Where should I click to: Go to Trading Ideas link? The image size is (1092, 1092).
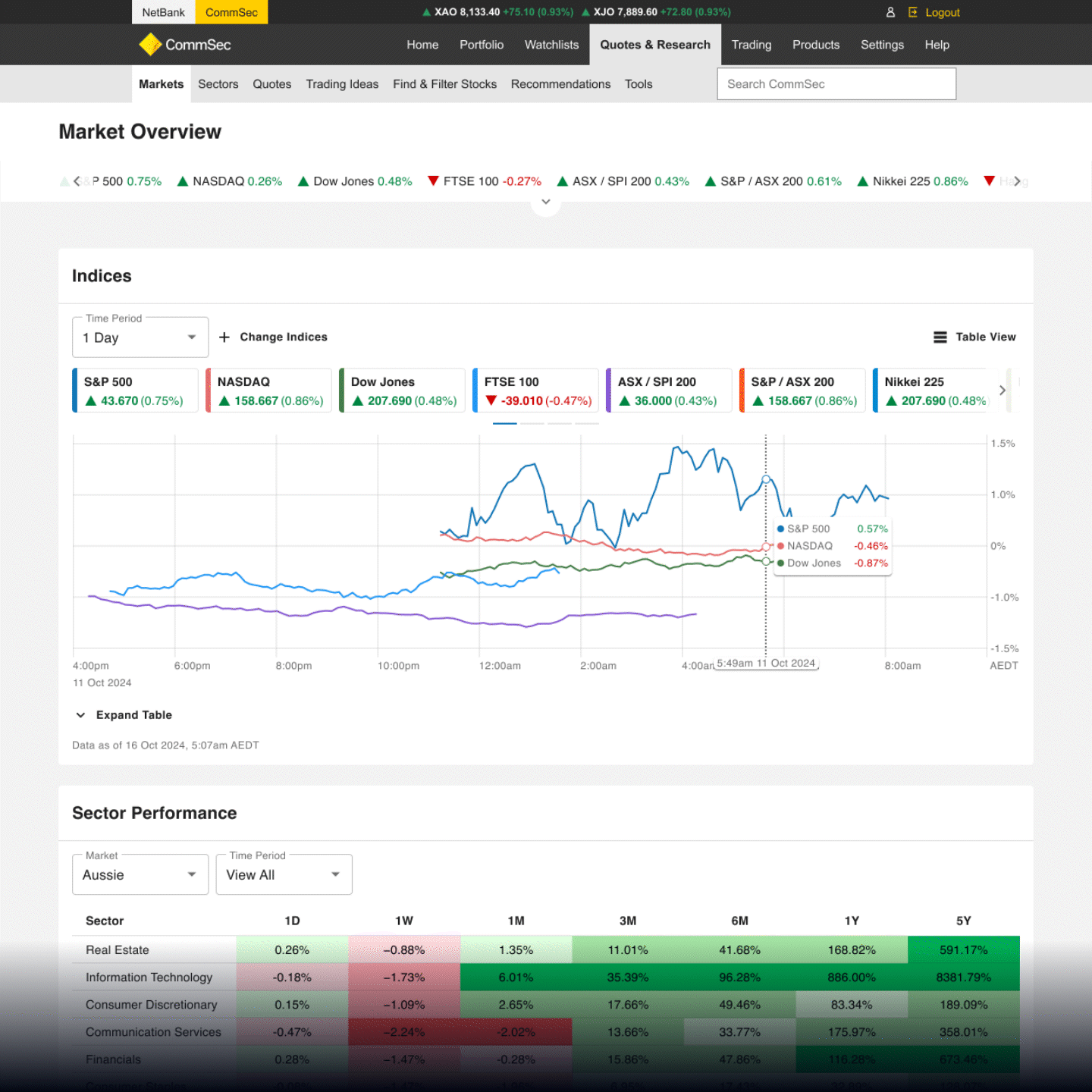click(x=342, y=84)
